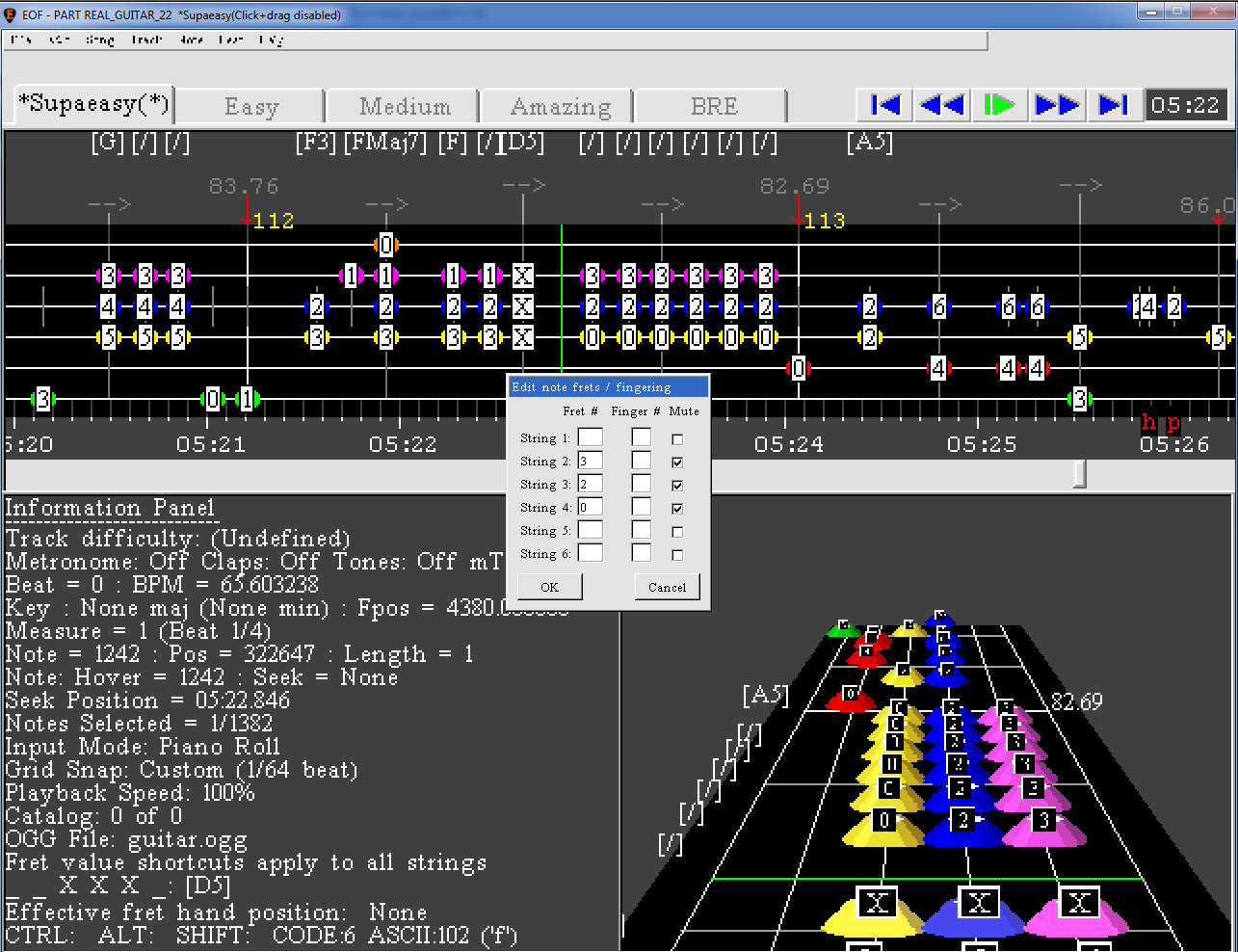
Task: Enable Mute checkbox for String 6
Action: (x=677, y=555)
